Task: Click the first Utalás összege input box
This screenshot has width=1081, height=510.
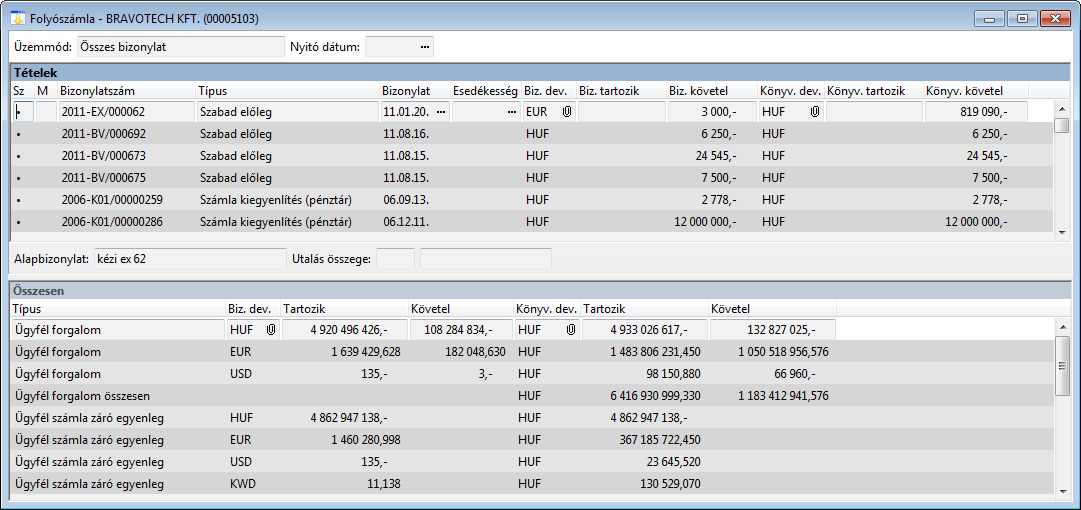Action: point(396,258)
